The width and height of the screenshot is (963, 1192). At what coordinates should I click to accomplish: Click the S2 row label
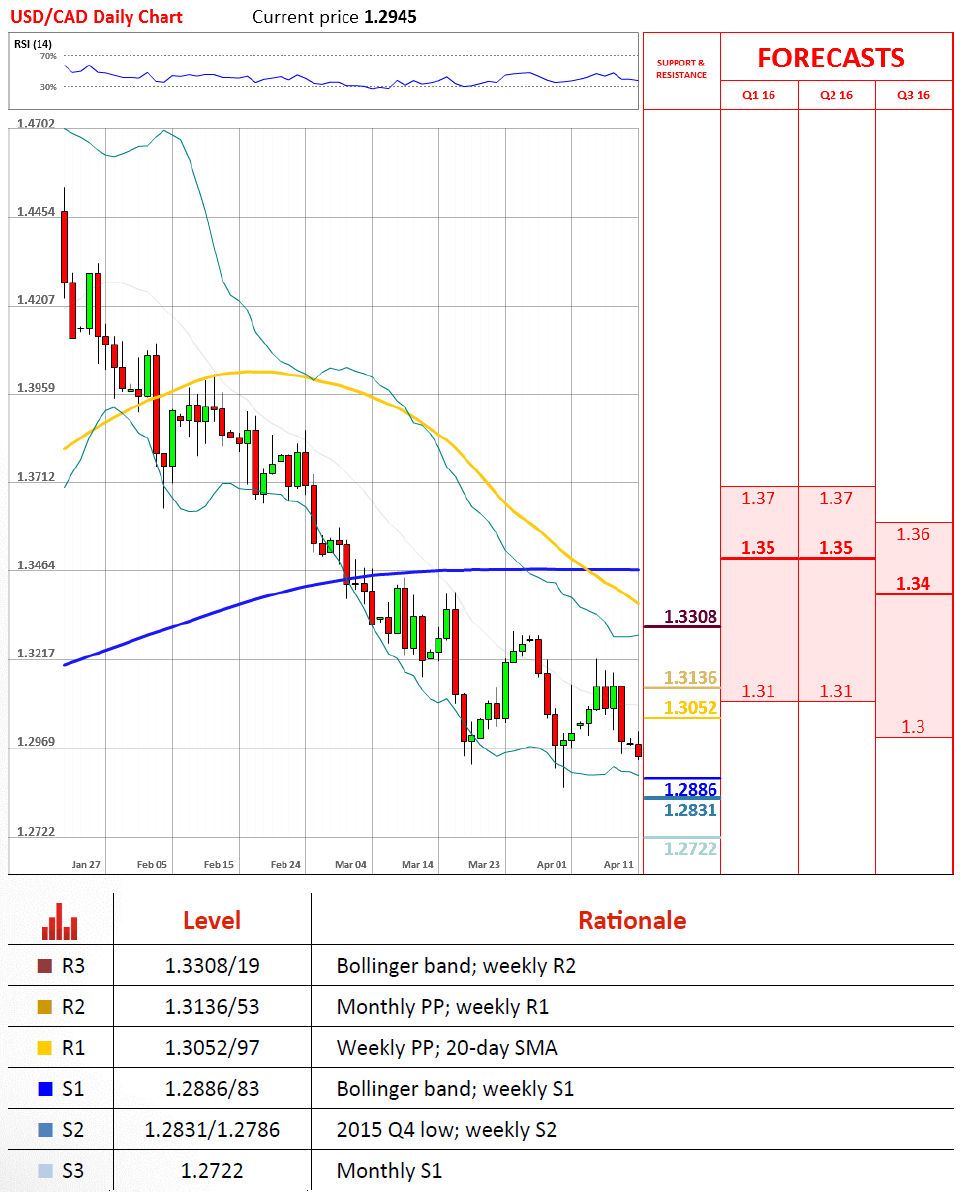(73, 1130)
